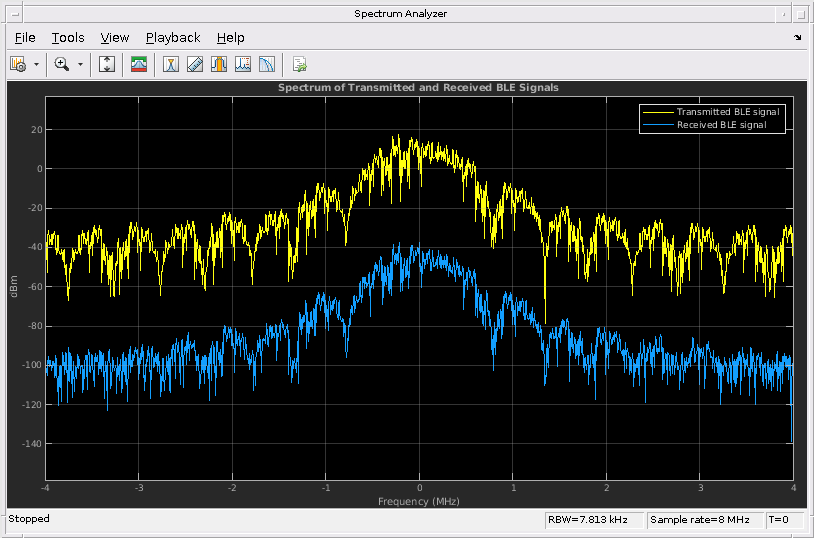Open the orange-bar Channel Measurements icon

point(219,64)
